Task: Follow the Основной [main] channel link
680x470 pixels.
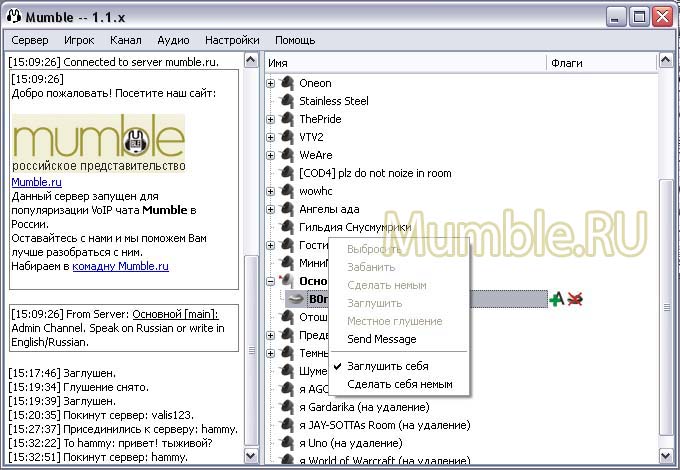Action: coord(175,315)
